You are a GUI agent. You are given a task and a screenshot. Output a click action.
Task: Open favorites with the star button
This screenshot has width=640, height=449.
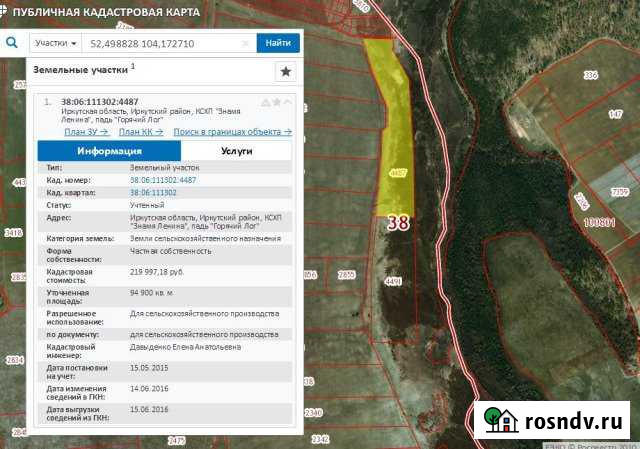coord(285,71)
